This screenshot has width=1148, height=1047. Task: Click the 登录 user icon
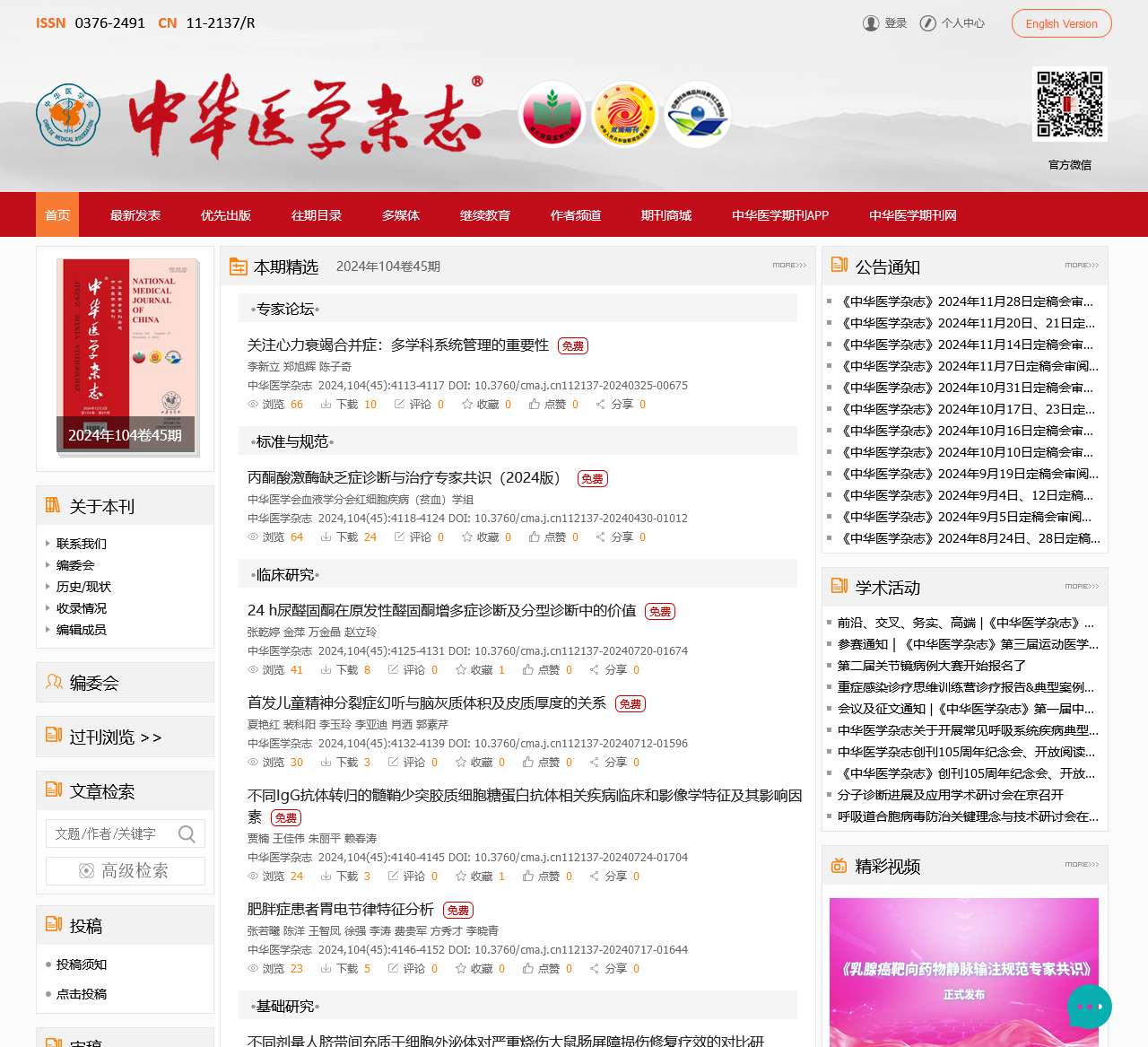[871, 23]
